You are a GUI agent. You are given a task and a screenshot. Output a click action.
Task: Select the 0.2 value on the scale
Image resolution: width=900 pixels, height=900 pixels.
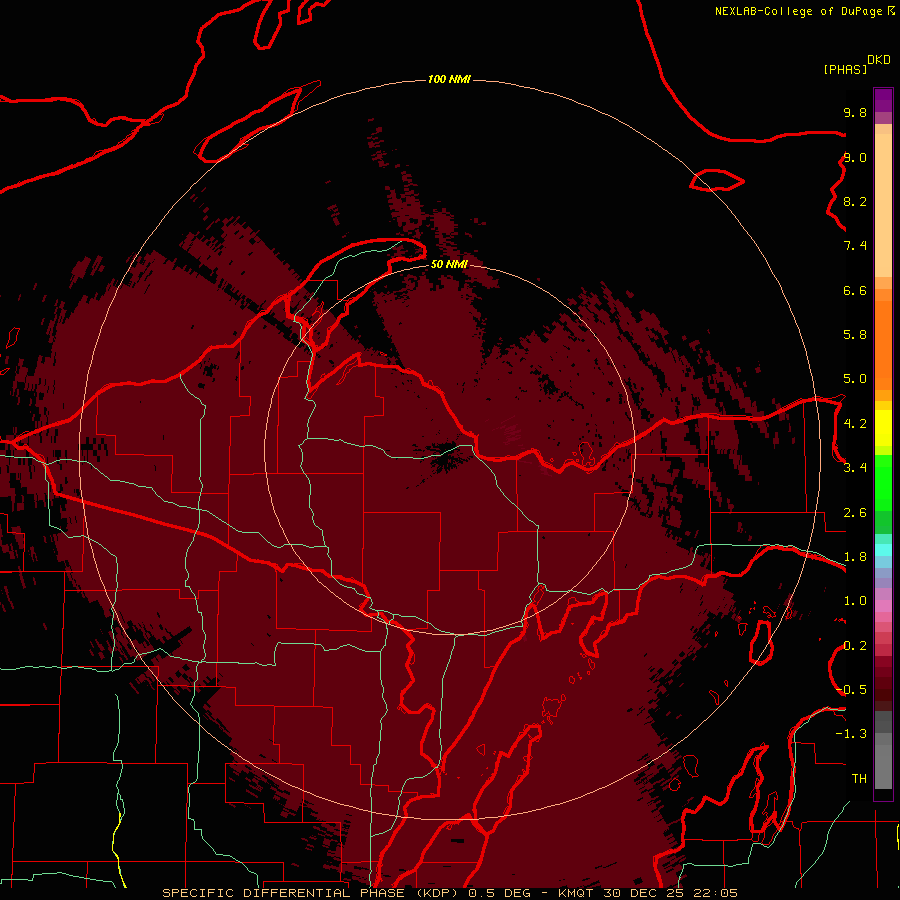855,646
